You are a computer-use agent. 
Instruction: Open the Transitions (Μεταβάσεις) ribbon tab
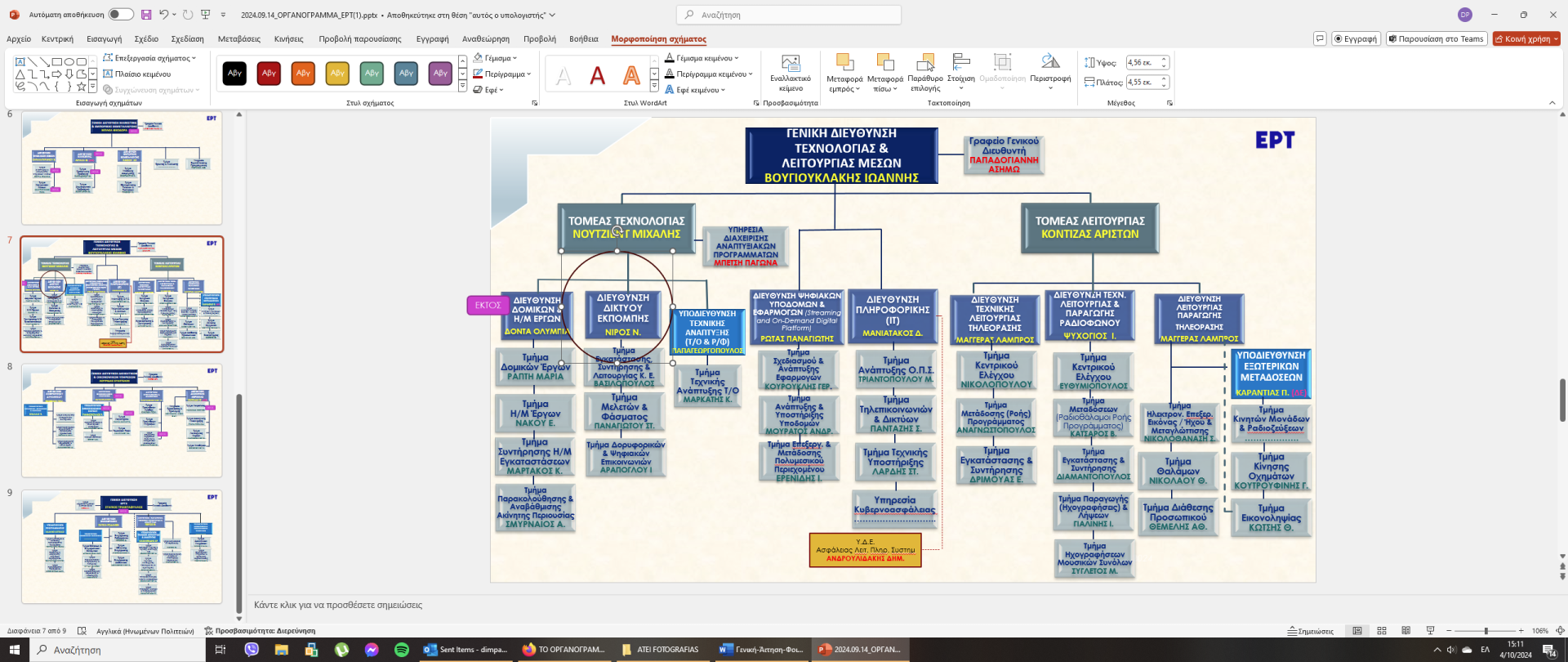point(238,38)
